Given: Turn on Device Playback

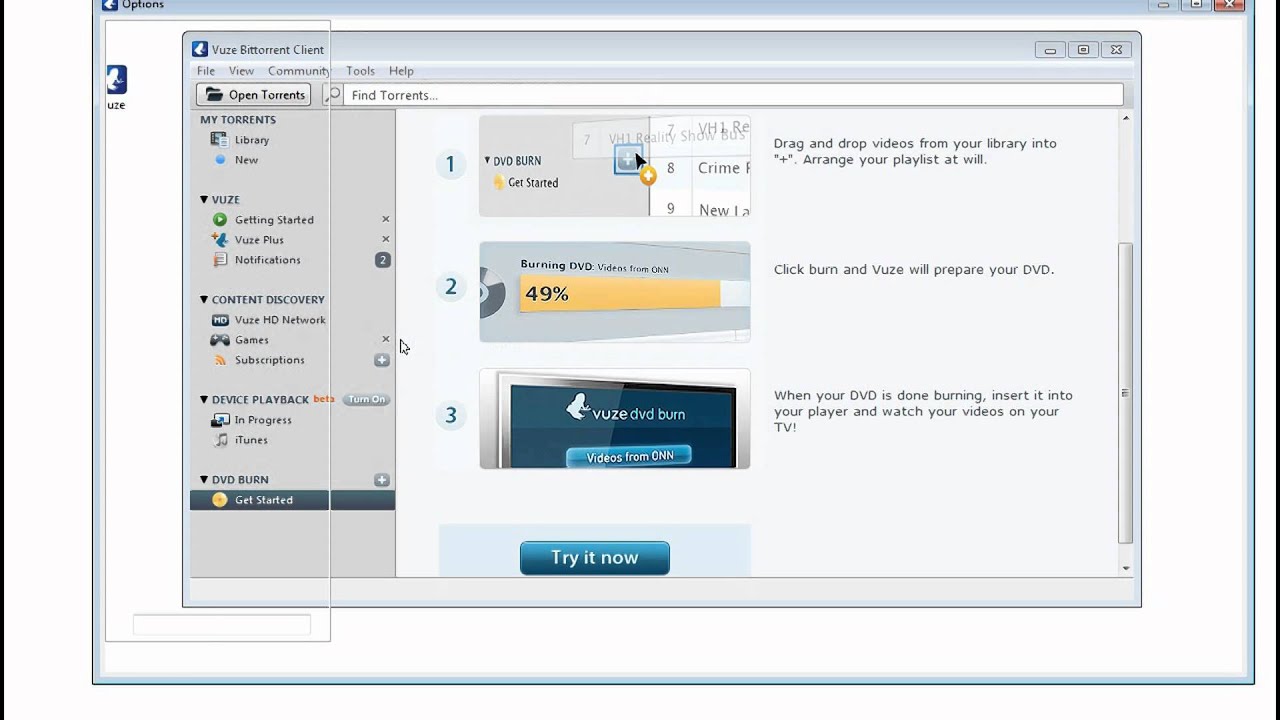Looking at the screenshot, I should (366, 399).
